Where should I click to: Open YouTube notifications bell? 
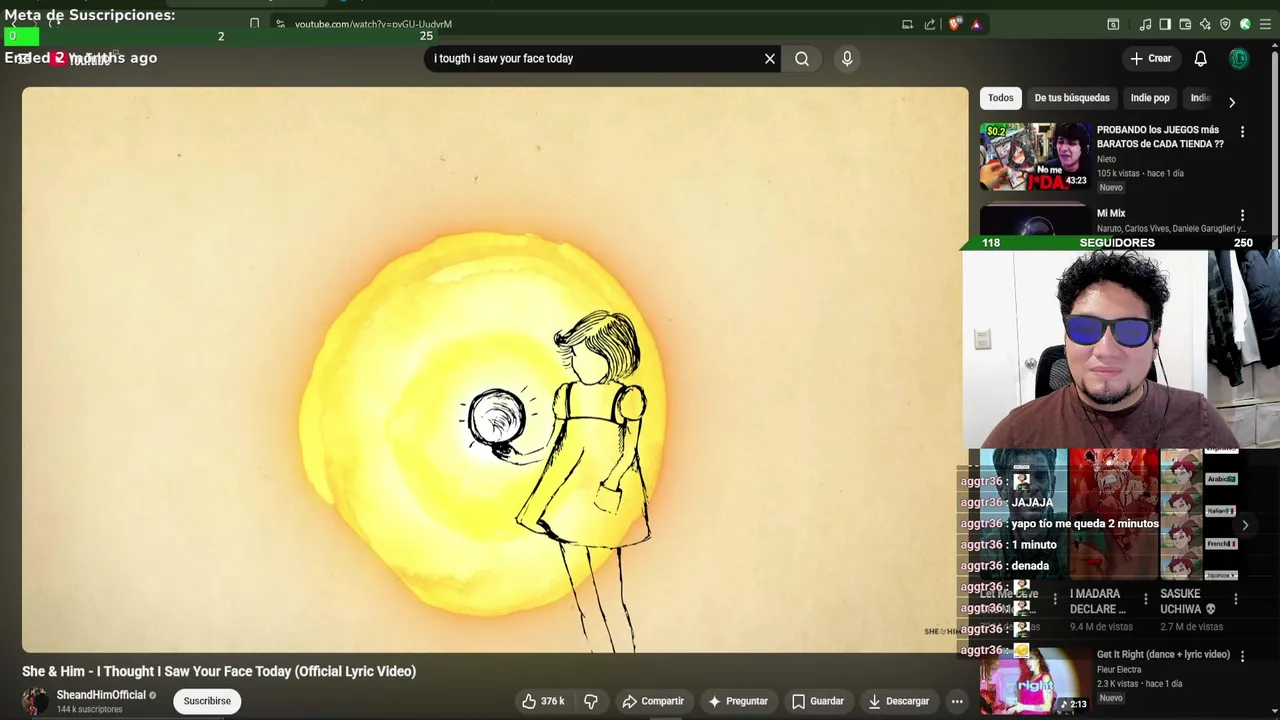(x=1201, y=59)
